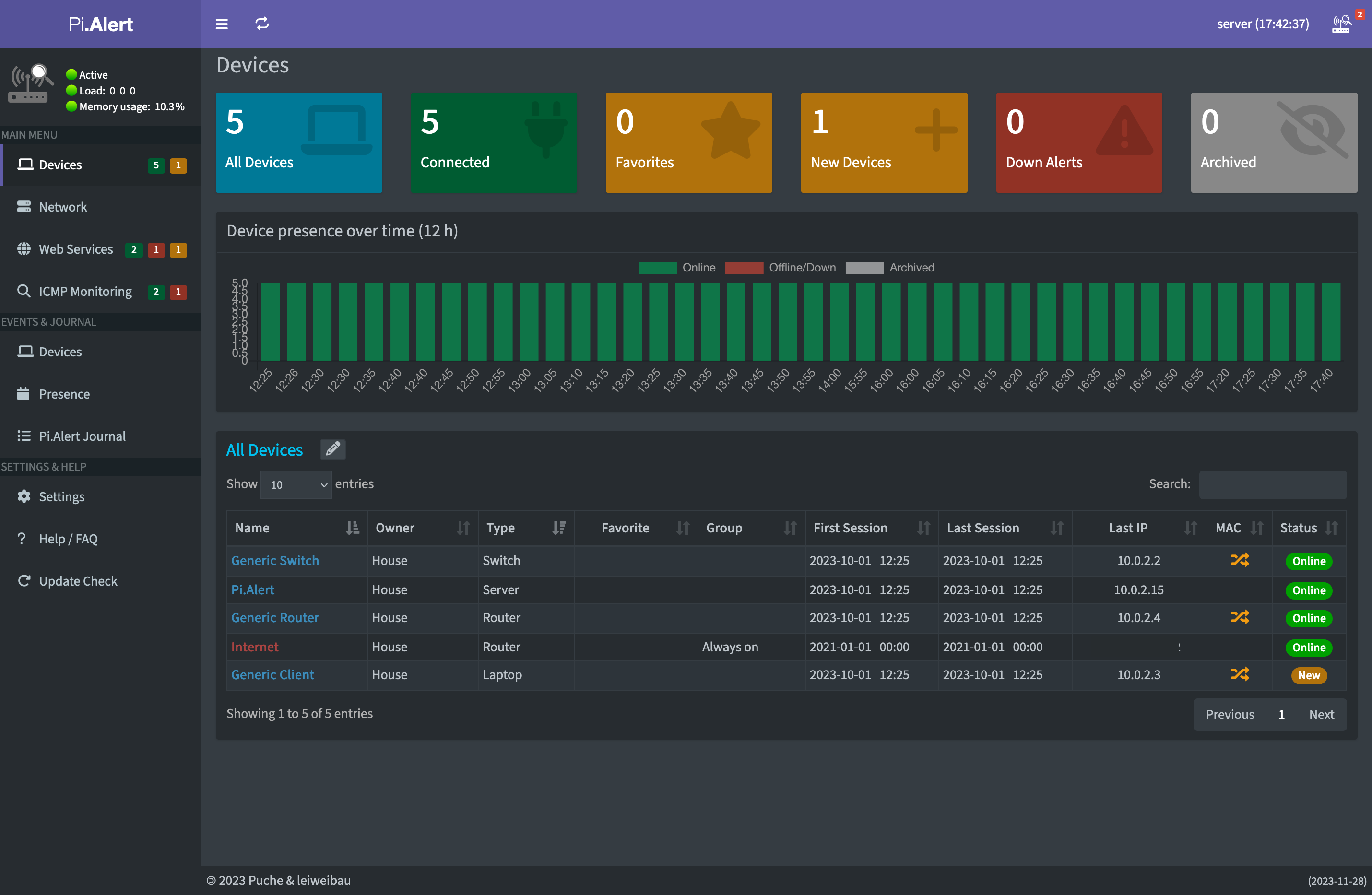Open ICMP Monitoring from sidebar
Viewport: 1372px width, 895px height.
(x=85, y=292)
